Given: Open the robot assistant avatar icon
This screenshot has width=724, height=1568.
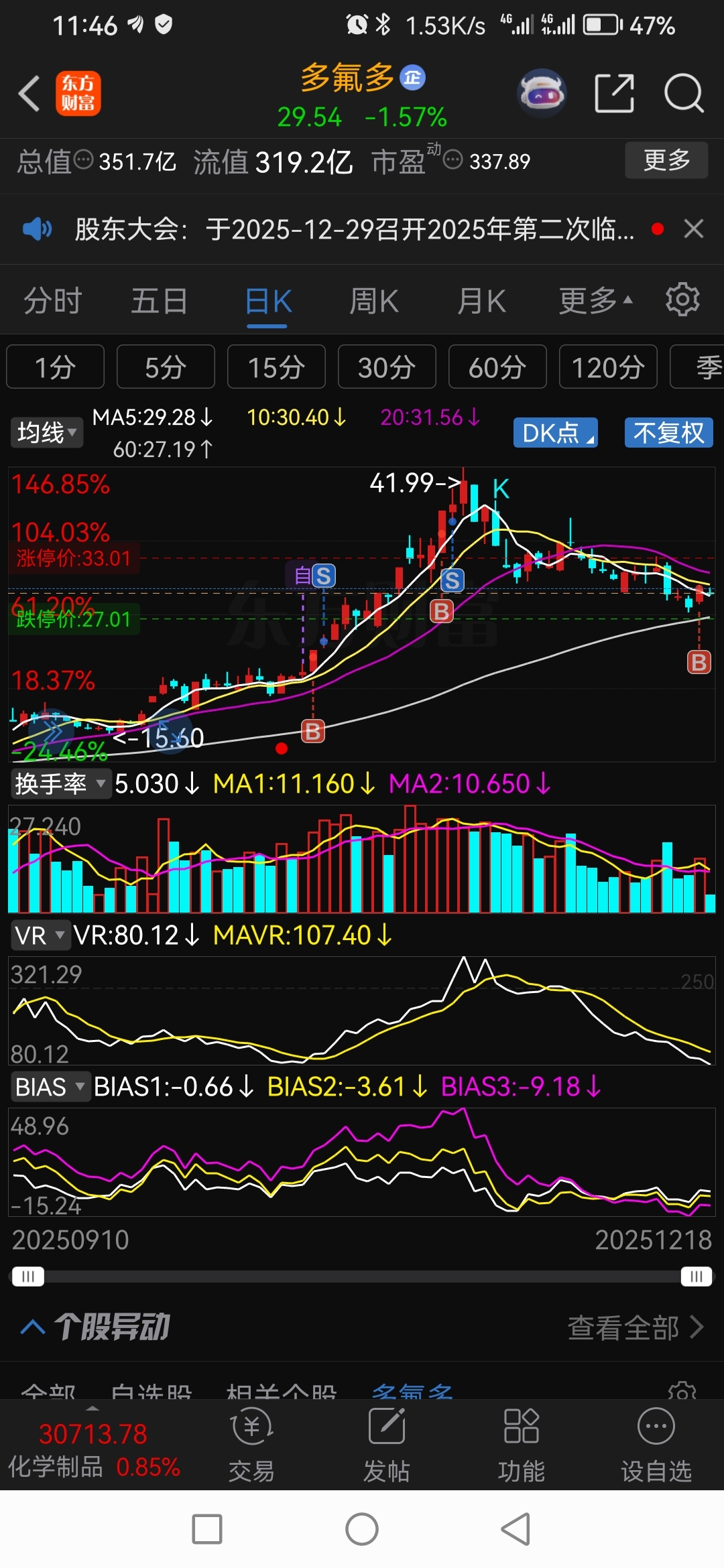Looking at the screenshot, I should point(542,93).
